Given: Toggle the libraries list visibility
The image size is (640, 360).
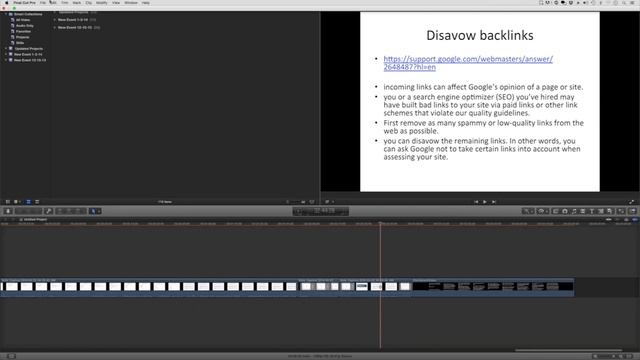Looking at the screenshot, I should tap(7, 202).
